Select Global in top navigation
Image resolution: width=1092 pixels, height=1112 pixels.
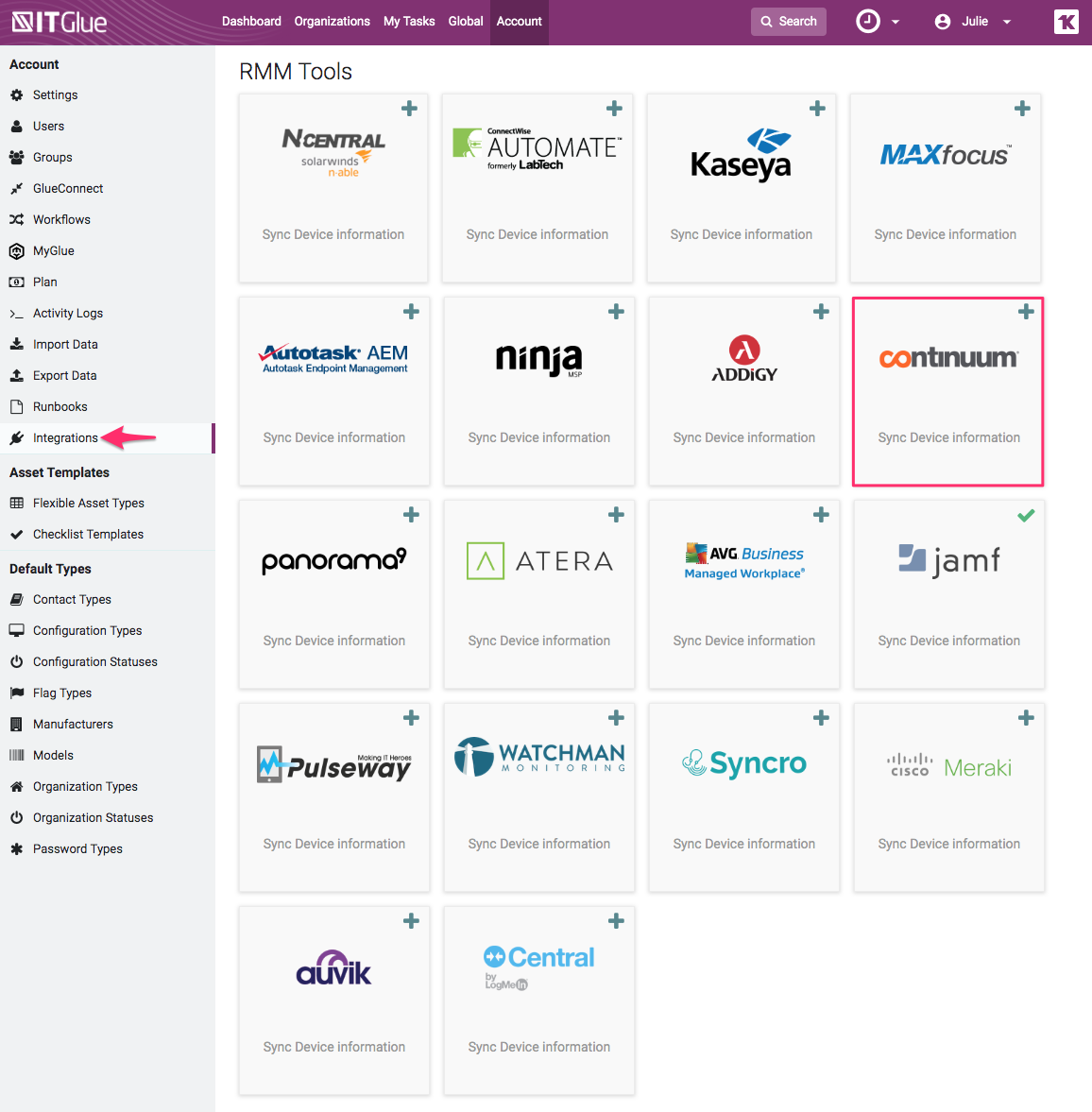465,22
